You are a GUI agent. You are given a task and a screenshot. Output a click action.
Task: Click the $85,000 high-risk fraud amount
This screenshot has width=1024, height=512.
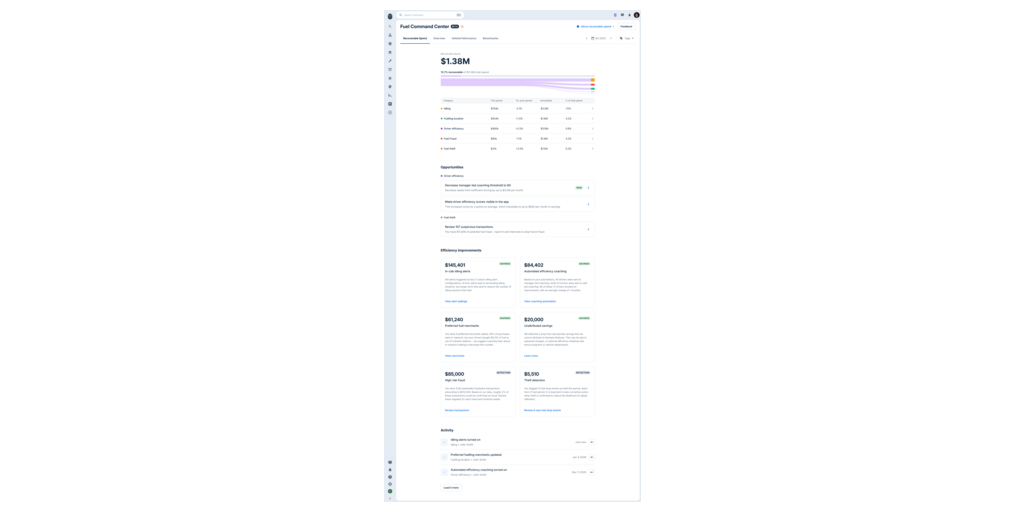pos(455,374)
